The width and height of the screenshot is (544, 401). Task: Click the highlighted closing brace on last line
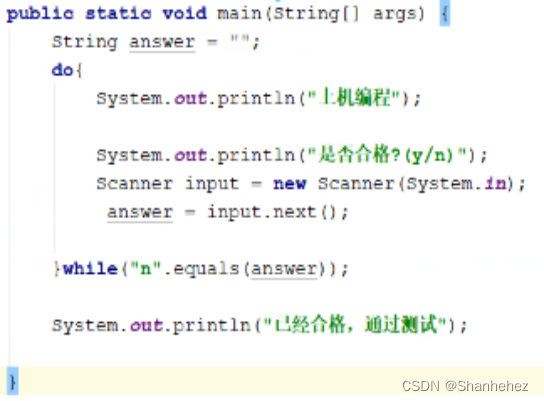(x=13, y=382)
